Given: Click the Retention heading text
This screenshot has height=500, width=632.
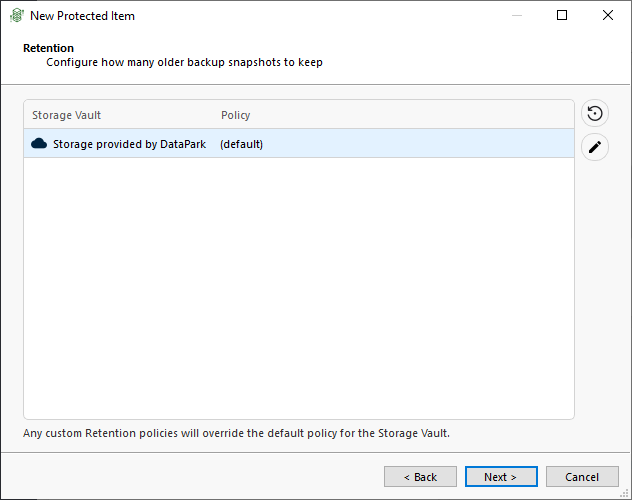Looking at the screenshot, I should [x=48, y=48].
